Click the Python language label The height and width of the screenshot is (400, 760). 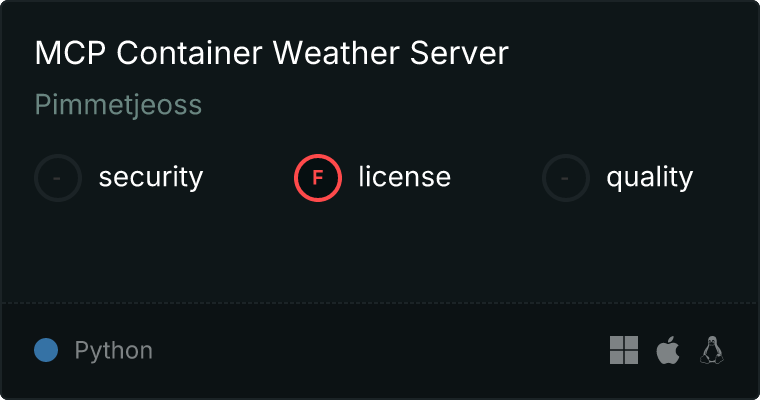113,351
